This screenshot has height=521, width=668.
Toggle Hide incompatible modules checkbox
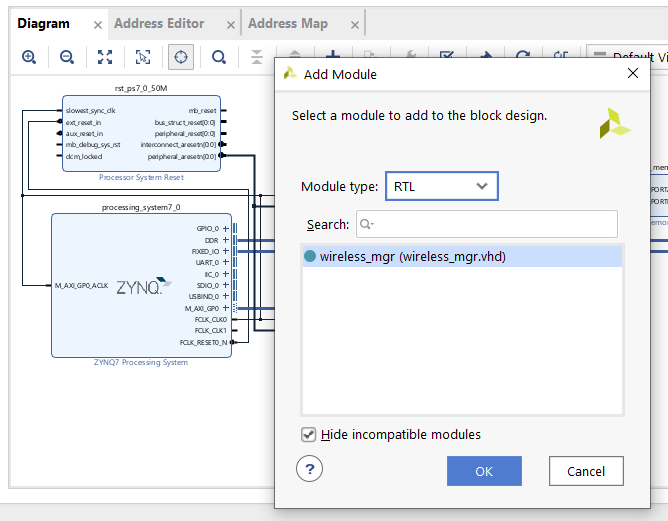point(308,435)
